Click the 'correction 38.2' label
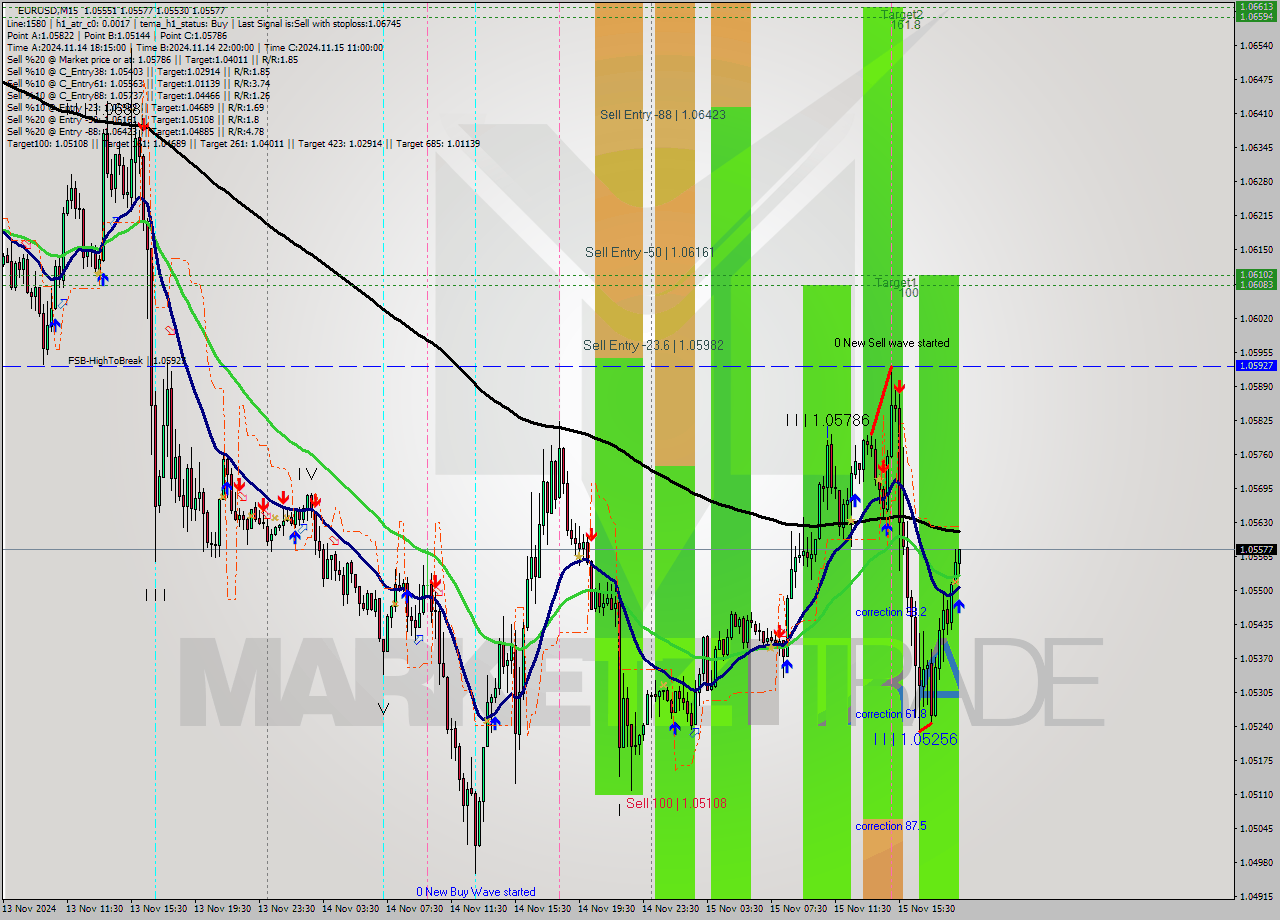Viewport: 1280px width, 920px height. (891, 612)
